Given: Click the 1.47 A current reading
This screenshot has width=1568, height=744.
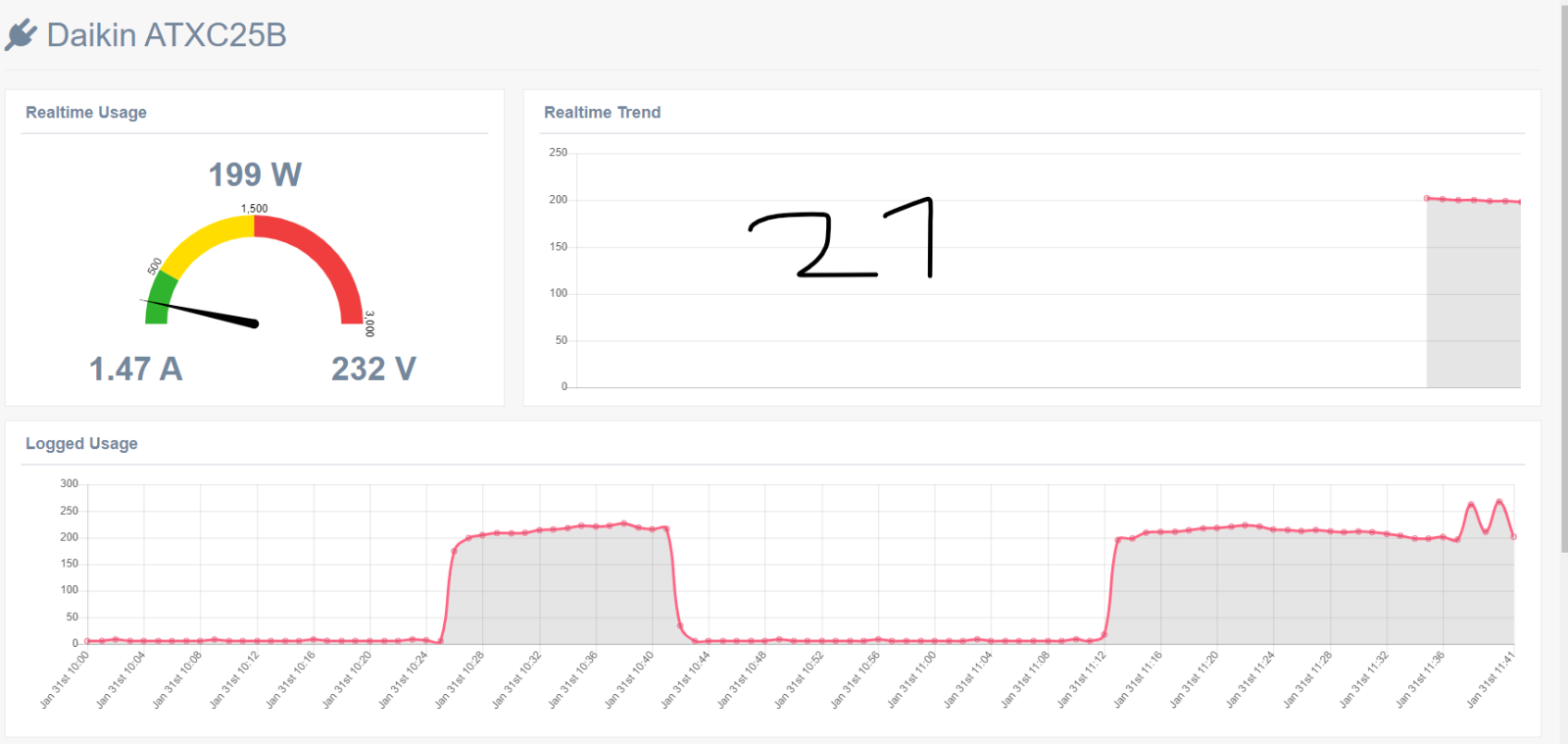Looking at the screenshot, I should point(135,369).
